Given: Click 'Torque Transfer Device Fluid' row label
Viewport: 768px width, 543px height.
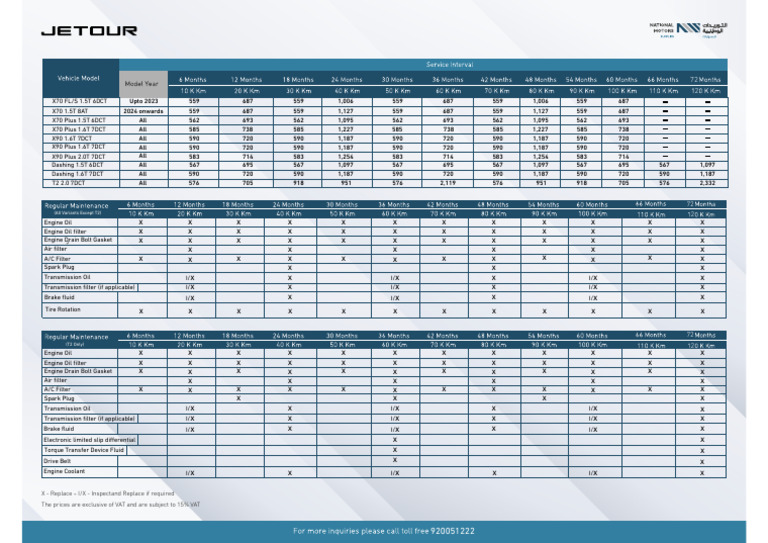Looking at the screenshot, I should tap(84, 449).
